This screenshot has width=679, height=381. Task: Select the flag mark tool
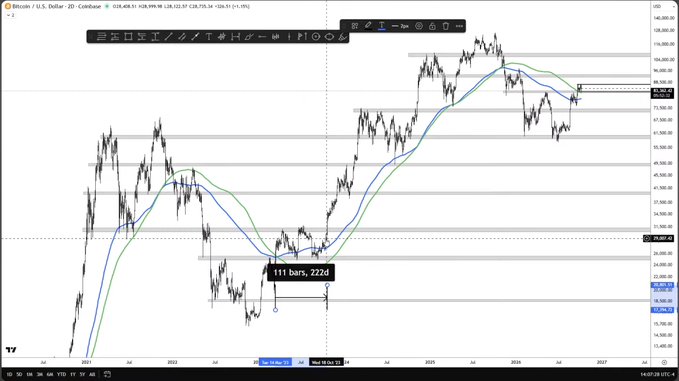coord(302,37)
